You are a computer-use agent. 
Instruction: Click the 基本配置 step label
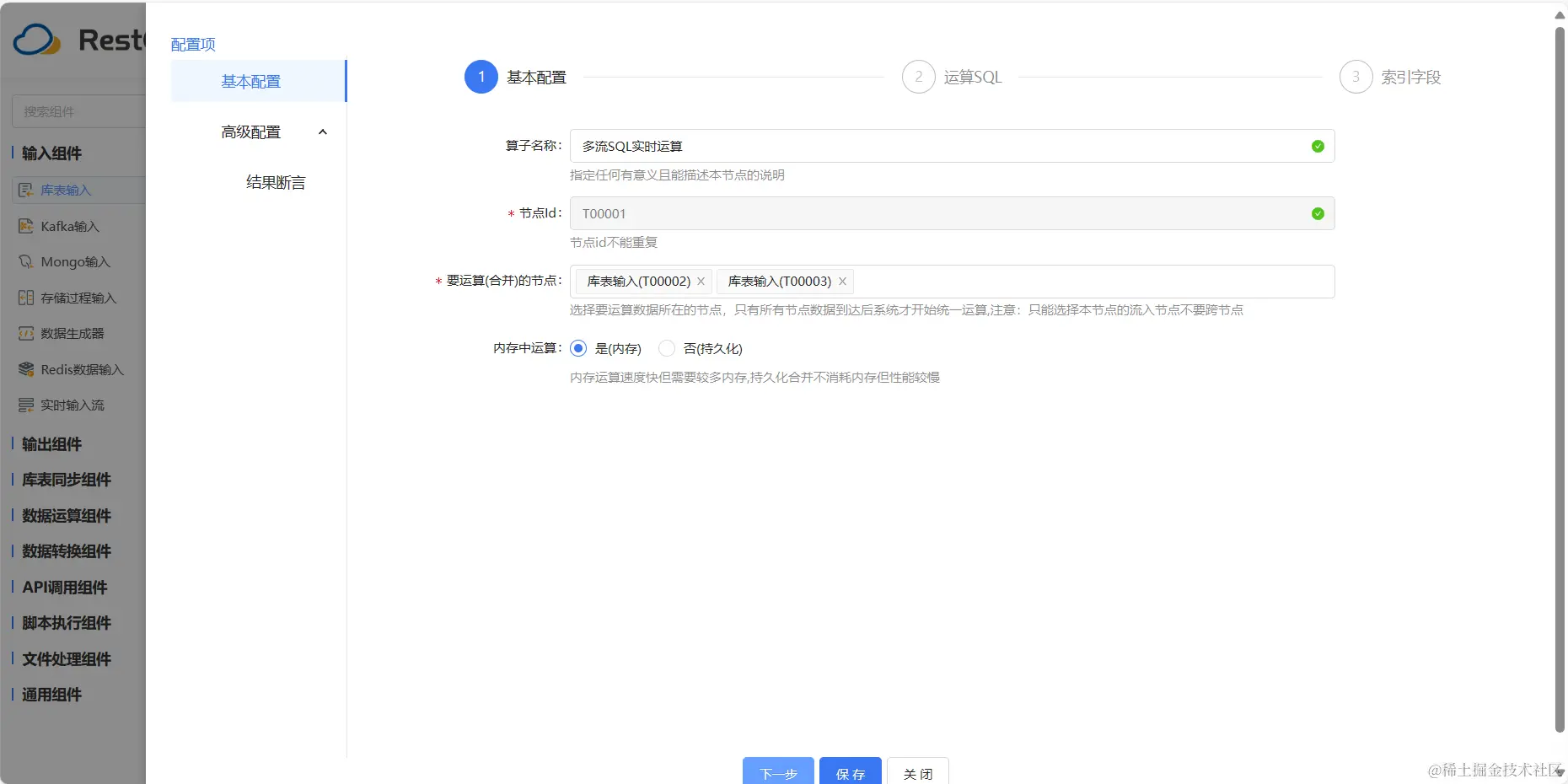537,78
